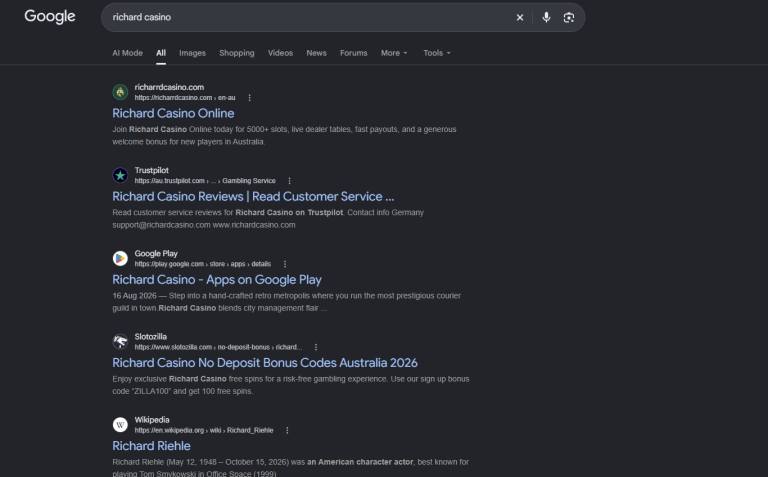Click snippet starting "Read customer service reviews"
This screenshot has width=768, height=477.
268,219
